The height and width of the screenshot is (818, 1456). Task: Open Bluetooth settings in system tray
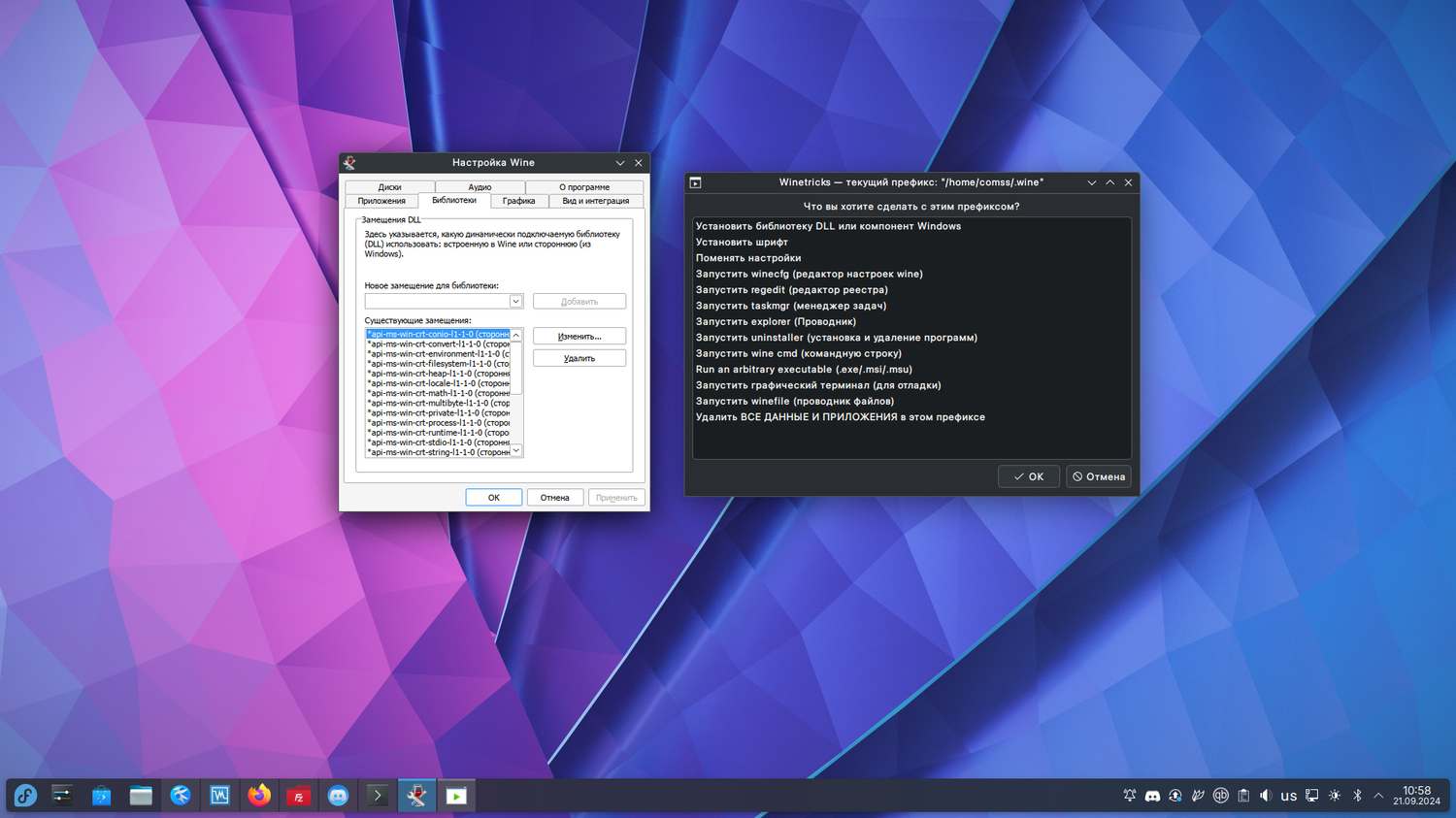tap(1357, 796)
